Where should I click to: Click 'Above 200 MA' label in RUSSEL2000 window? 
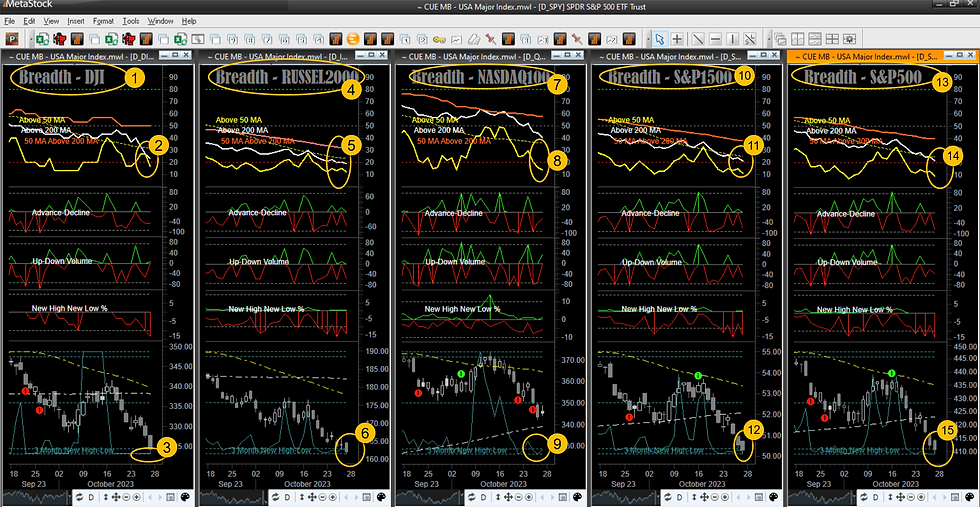coord(243,131)
